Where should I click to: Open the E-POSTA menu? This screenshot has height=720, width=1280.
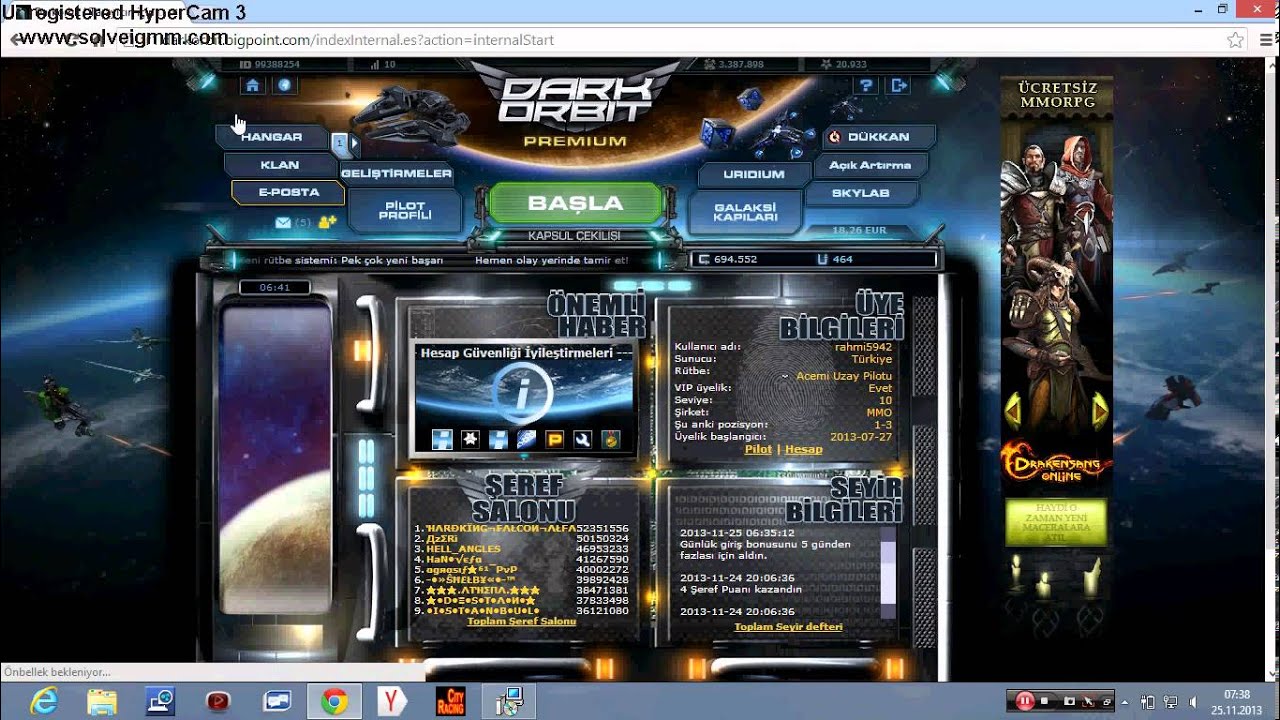tap(288, 192)
